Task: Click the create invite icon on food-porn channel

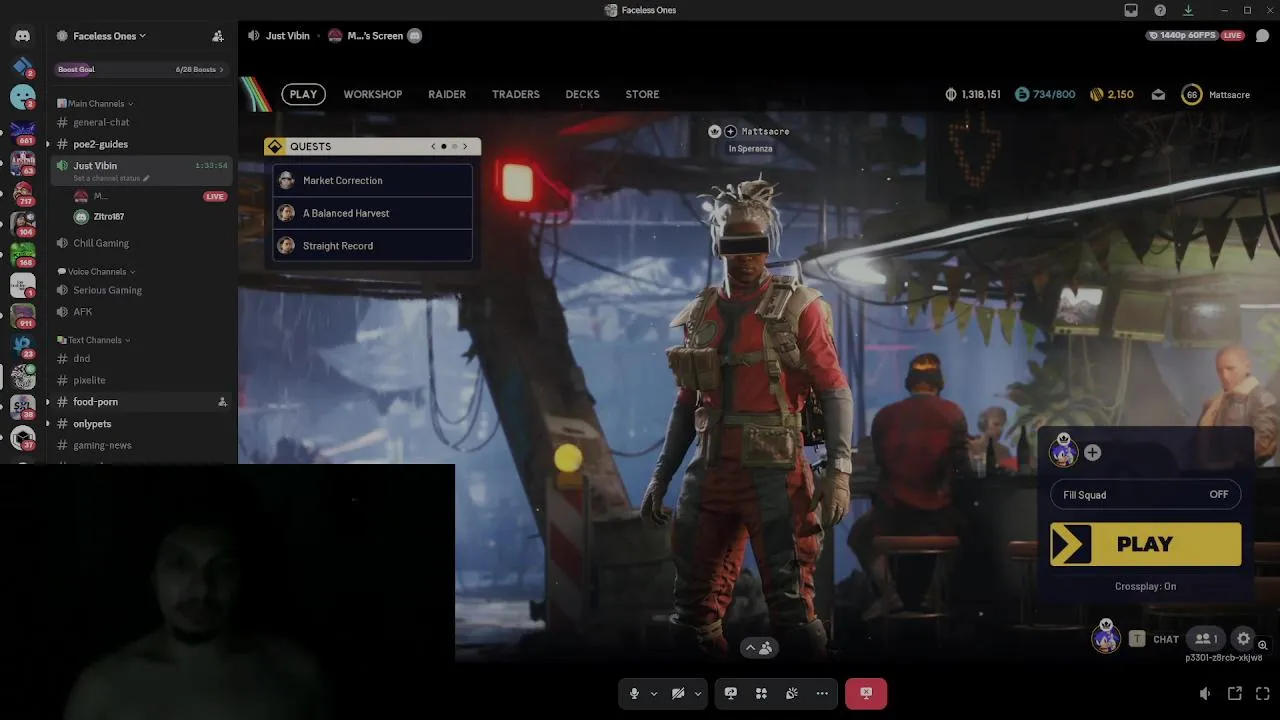Action: (x=222, y=402)
